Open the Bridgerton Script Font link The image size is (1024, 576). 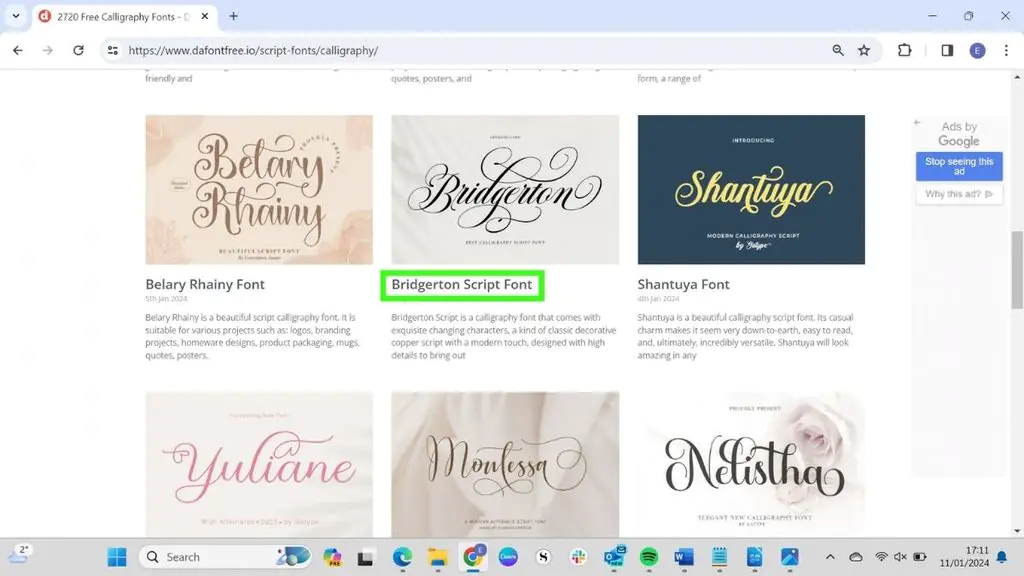click(x=462, y=285)
